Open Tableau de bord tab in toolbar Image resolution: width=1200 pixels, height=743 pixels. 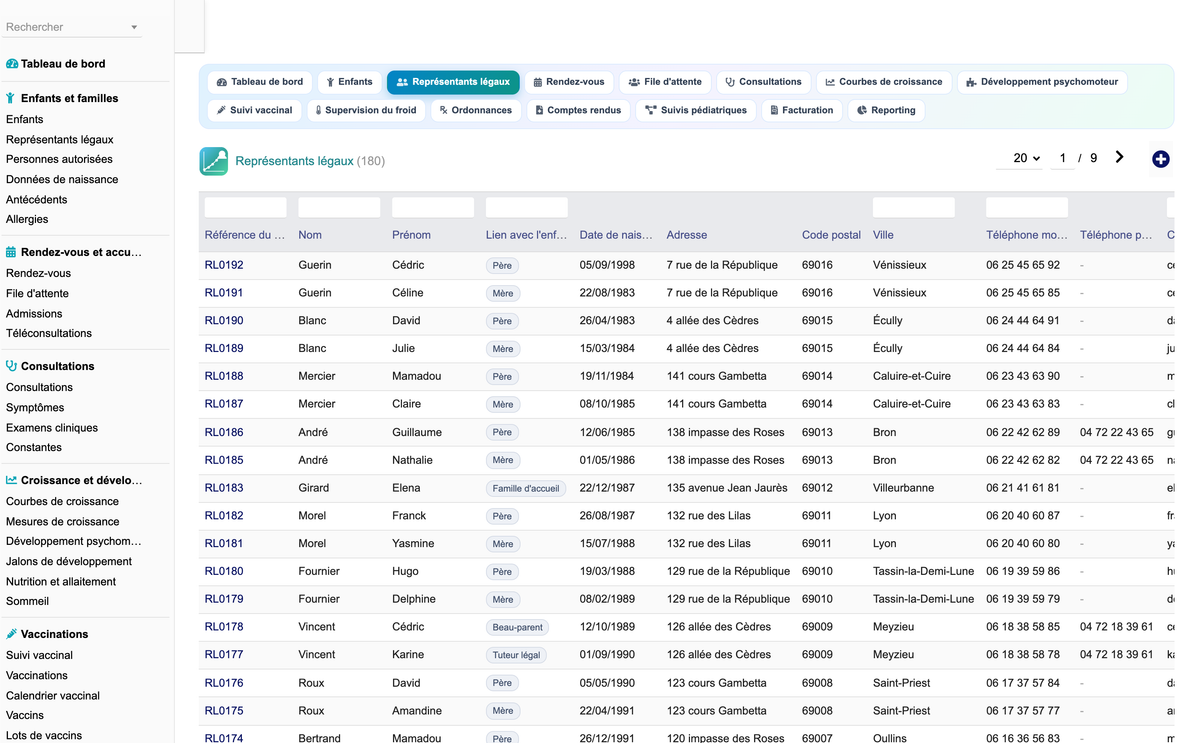(x=260, y=82)
